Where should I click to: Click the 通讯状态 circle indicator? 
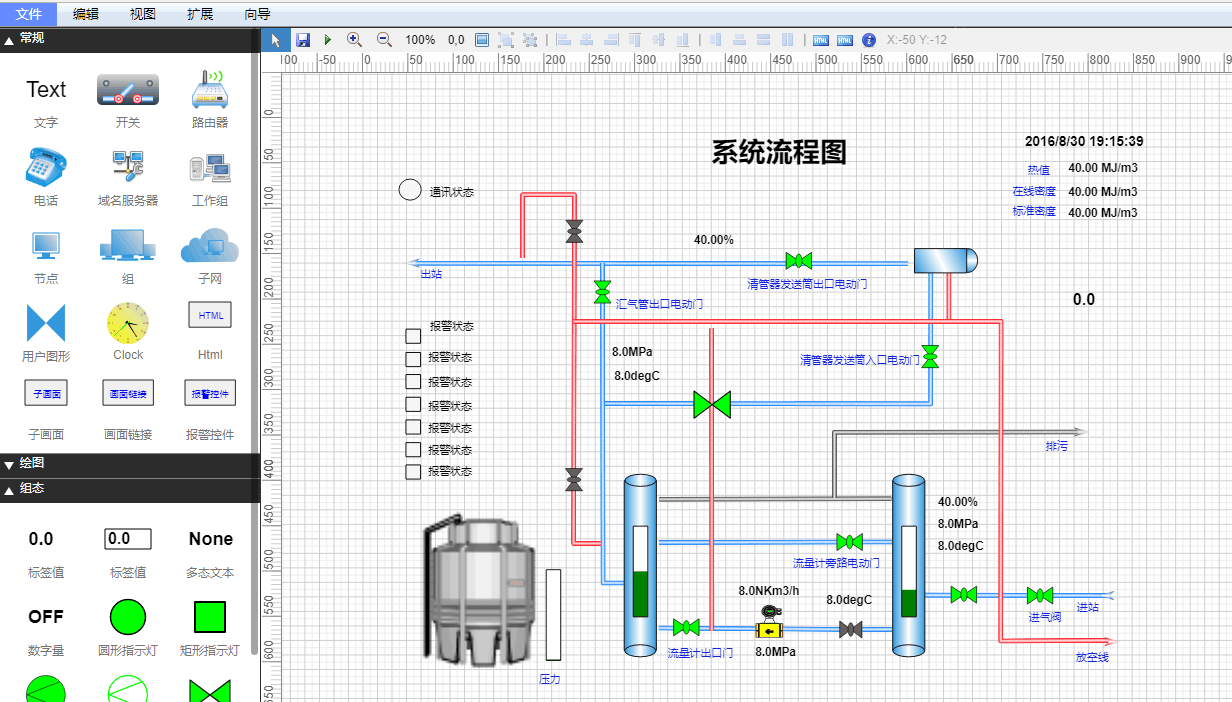(410, 189)
